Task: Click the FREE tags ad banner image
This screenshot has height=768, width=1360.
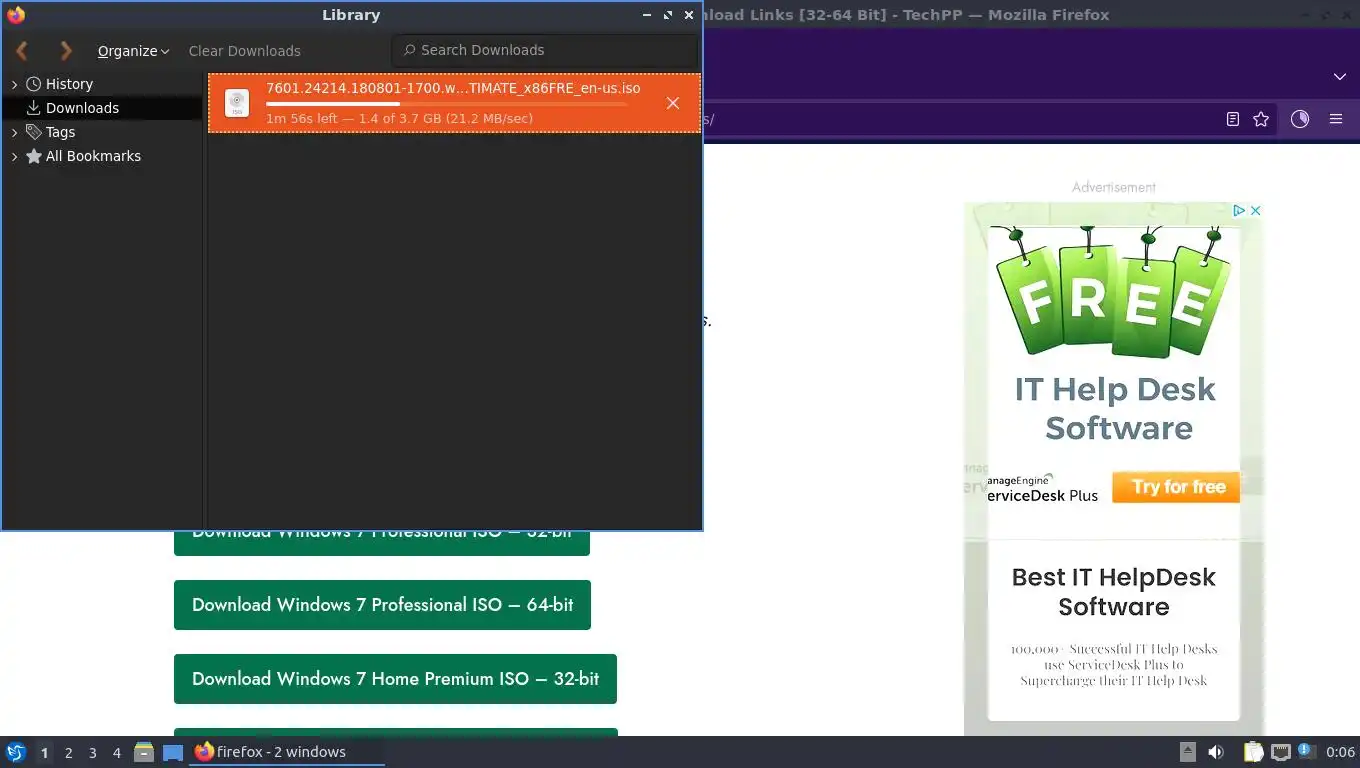Action: pos(1114,290)
